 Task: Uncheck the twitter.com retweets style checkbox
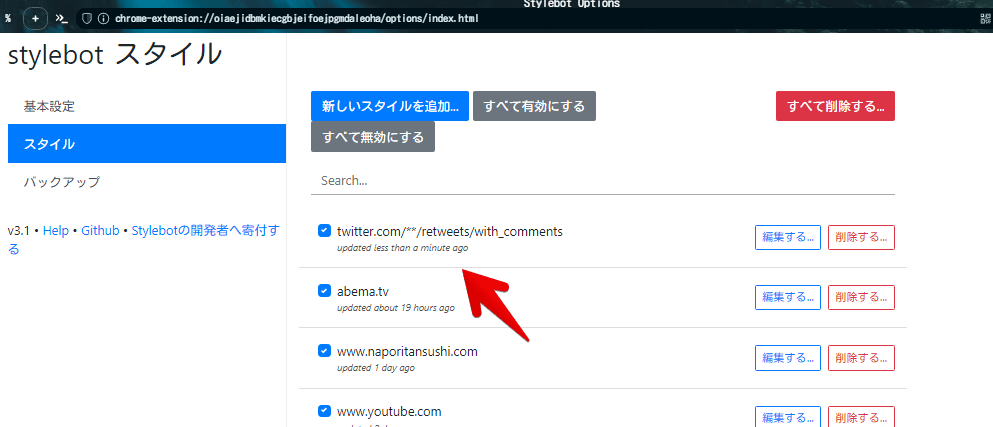click(324, 231)
